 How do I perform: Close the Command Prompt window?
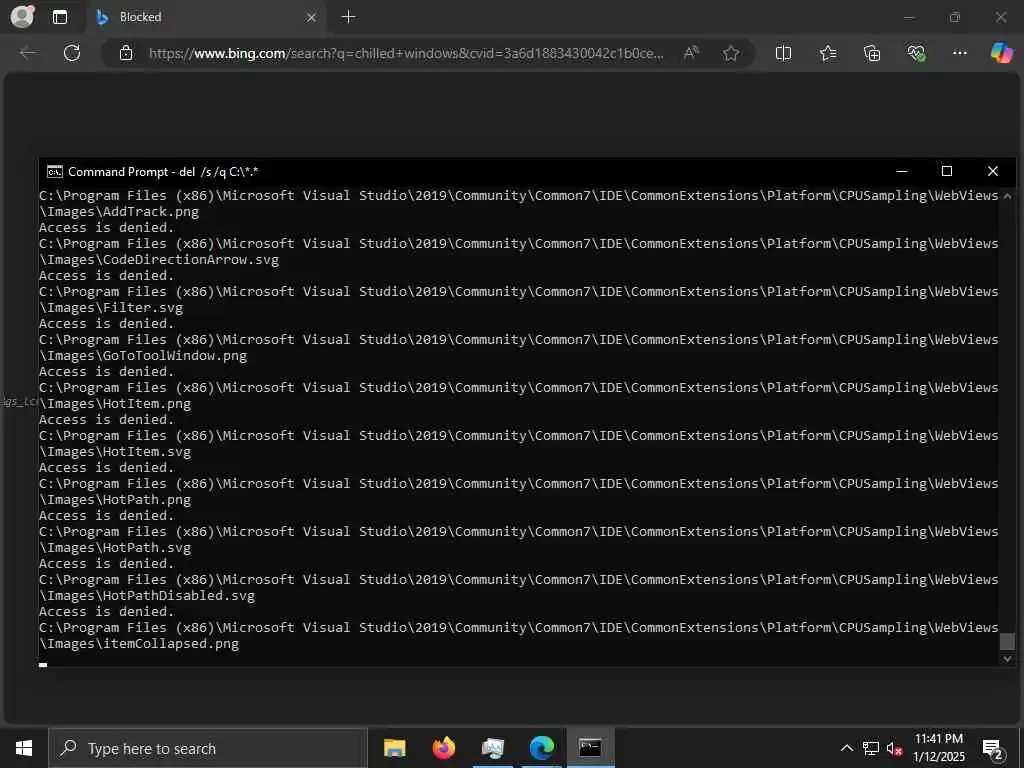point(993,171)
